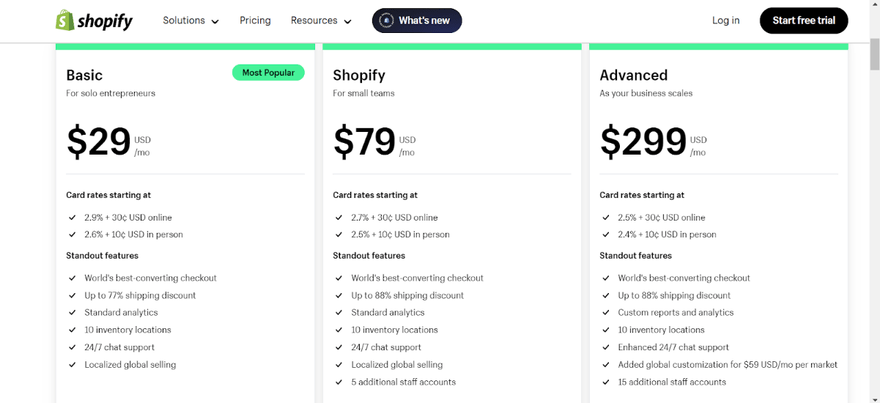The width and height of the screenshot is (880, 403).
Task: Click checkmark beside '2.4% + 10¢ USD in person'
Action: coord(605,235)
